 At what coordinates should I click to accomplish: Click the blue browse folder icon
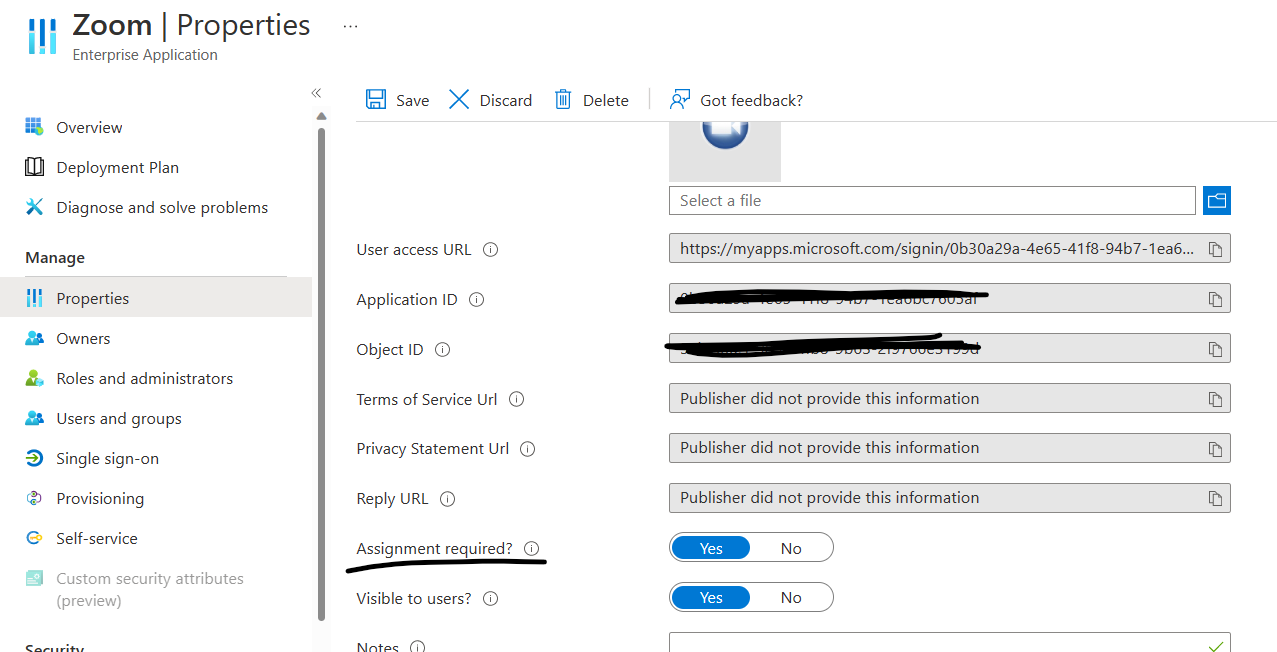1217,200
